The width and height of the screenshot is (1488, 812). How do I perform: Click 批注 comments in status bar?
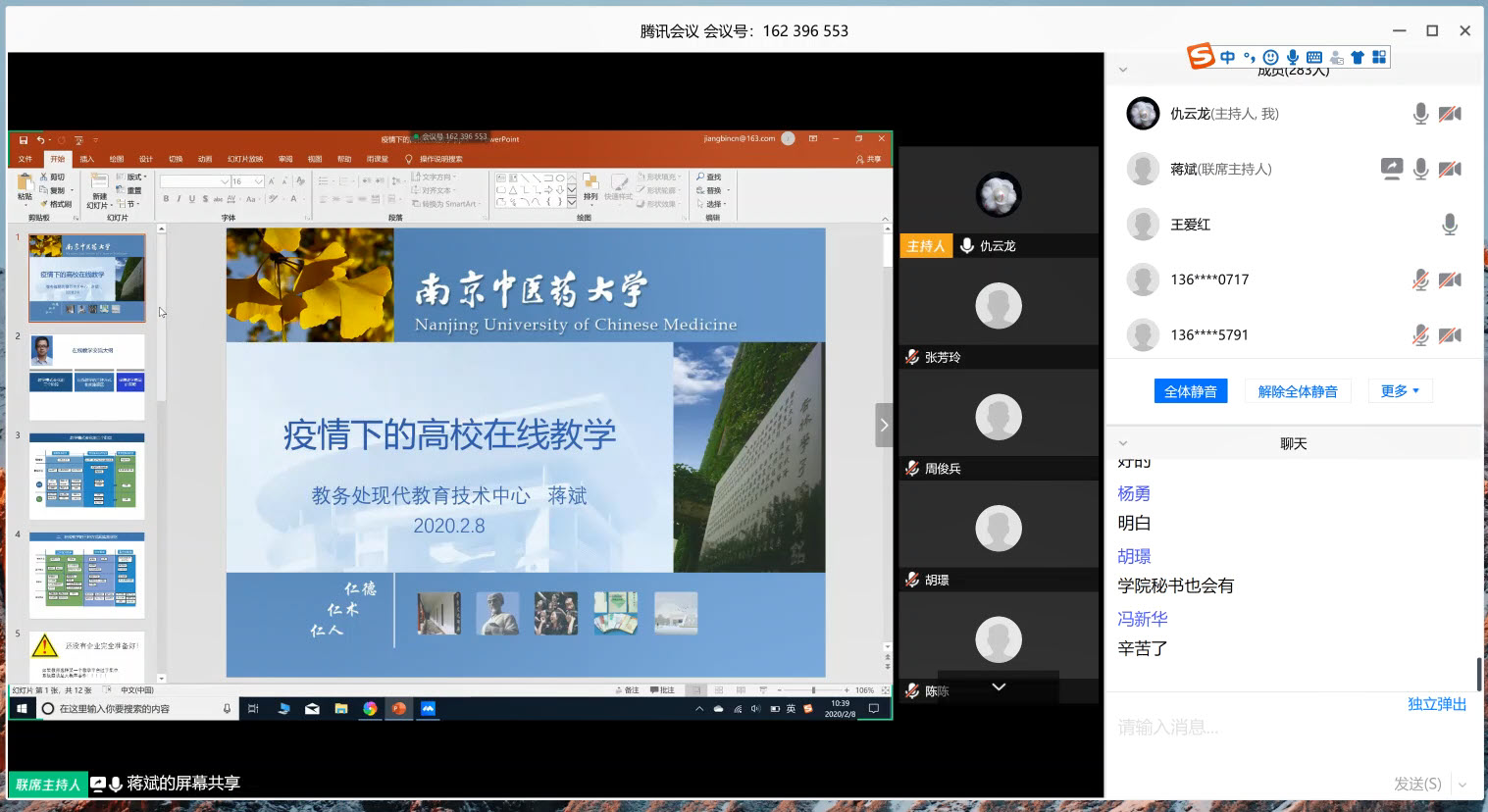pyautogui.click(x=662, y=690)
